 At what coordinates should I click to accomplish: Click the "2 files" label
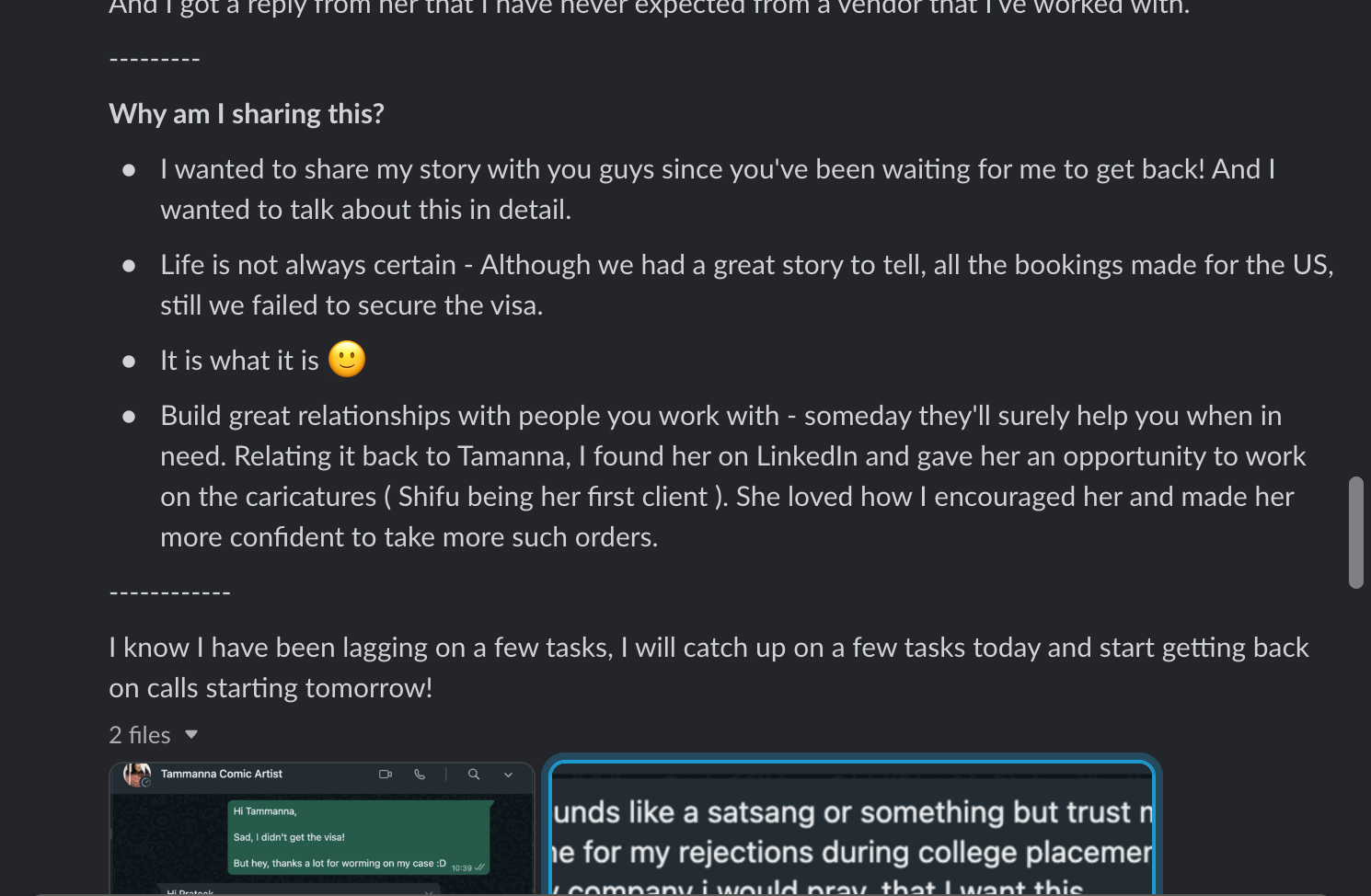[x=140, y=735]
